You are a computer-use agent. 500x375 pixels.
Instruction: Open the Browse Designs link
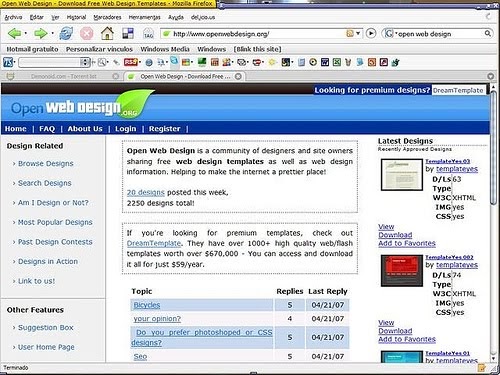tap(46, 163)
